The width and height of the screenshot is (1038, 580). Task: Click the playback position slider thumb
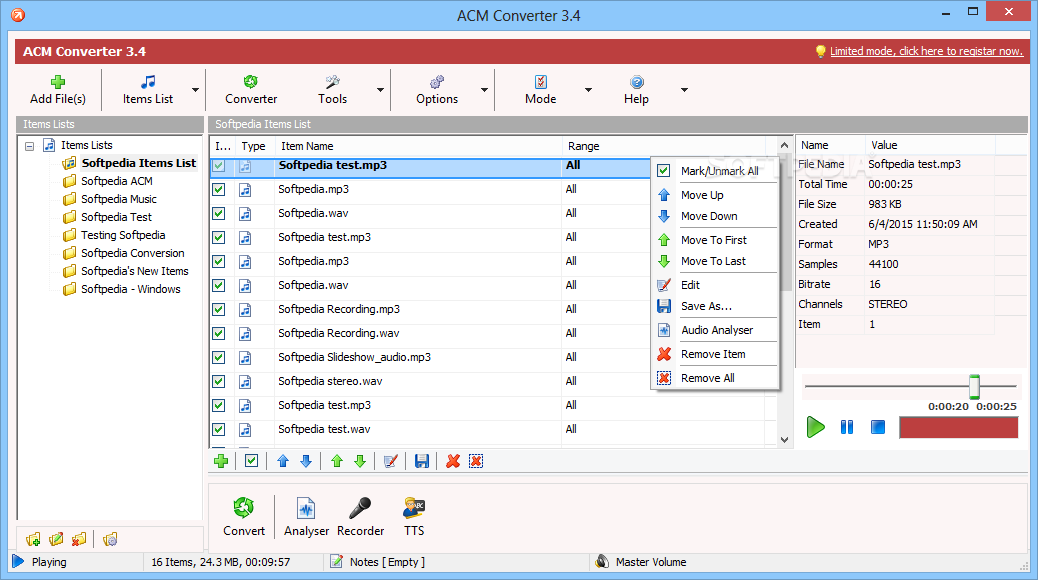pos(974,385)
